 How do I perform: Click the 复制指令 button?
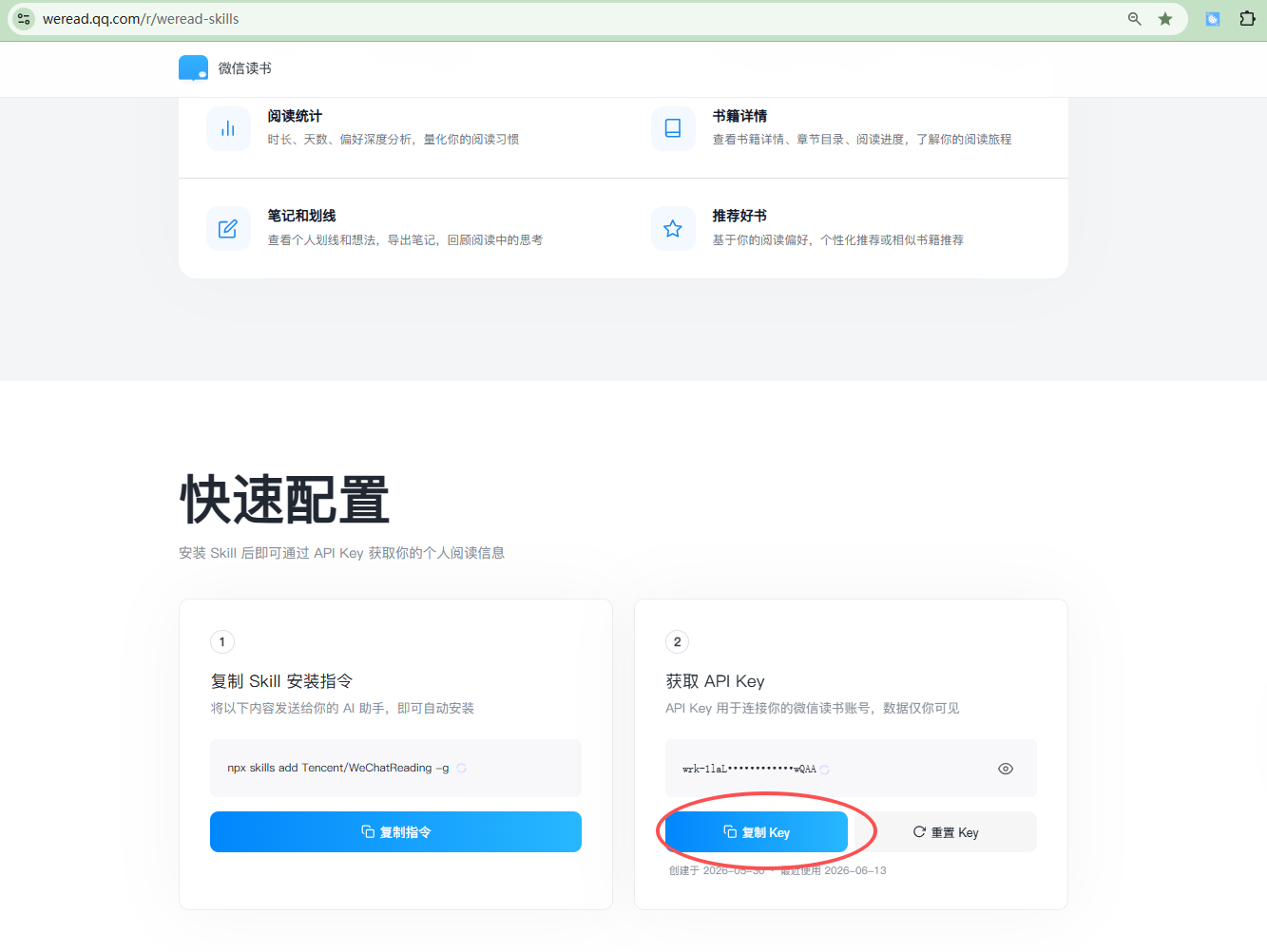click(395, 832)
